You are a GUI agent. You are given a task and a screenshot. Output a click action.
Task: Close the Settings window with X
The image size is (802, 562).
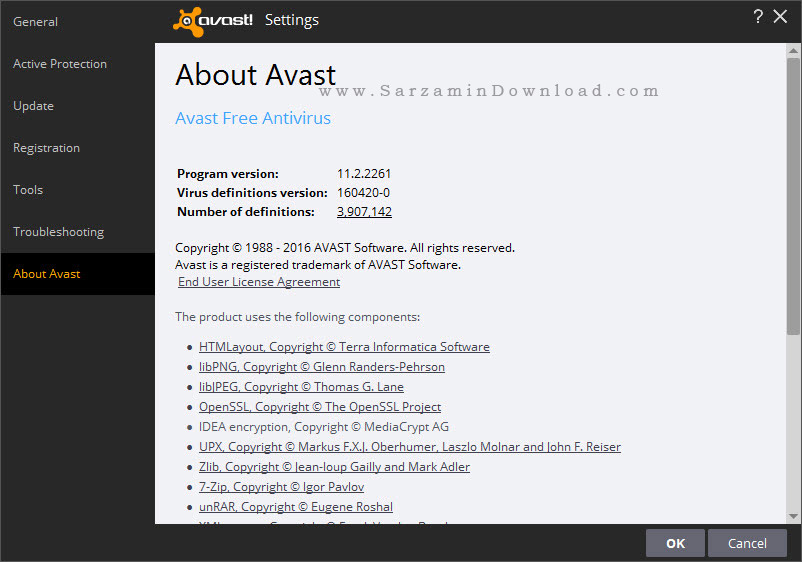[x=780, y=17]
